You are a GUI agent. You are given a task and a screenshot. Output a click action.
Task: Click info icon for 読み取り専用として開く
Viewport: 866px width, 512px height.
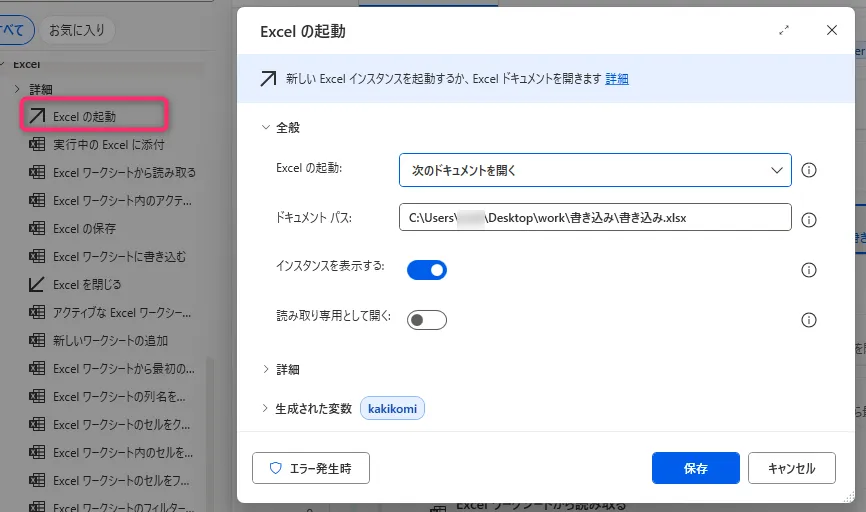810,320
